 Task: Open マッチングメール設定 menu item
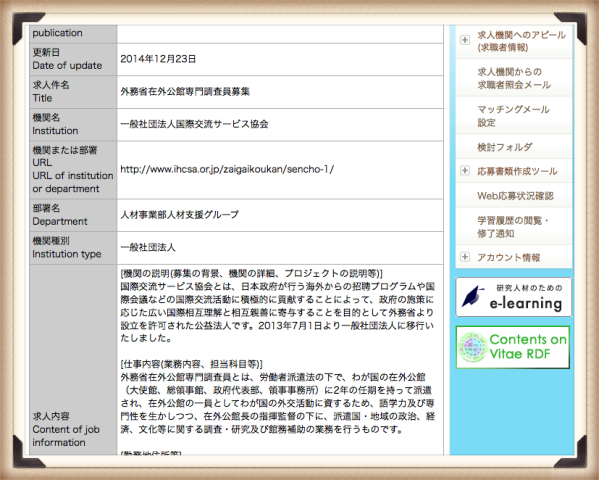click(x=513, y=115)
